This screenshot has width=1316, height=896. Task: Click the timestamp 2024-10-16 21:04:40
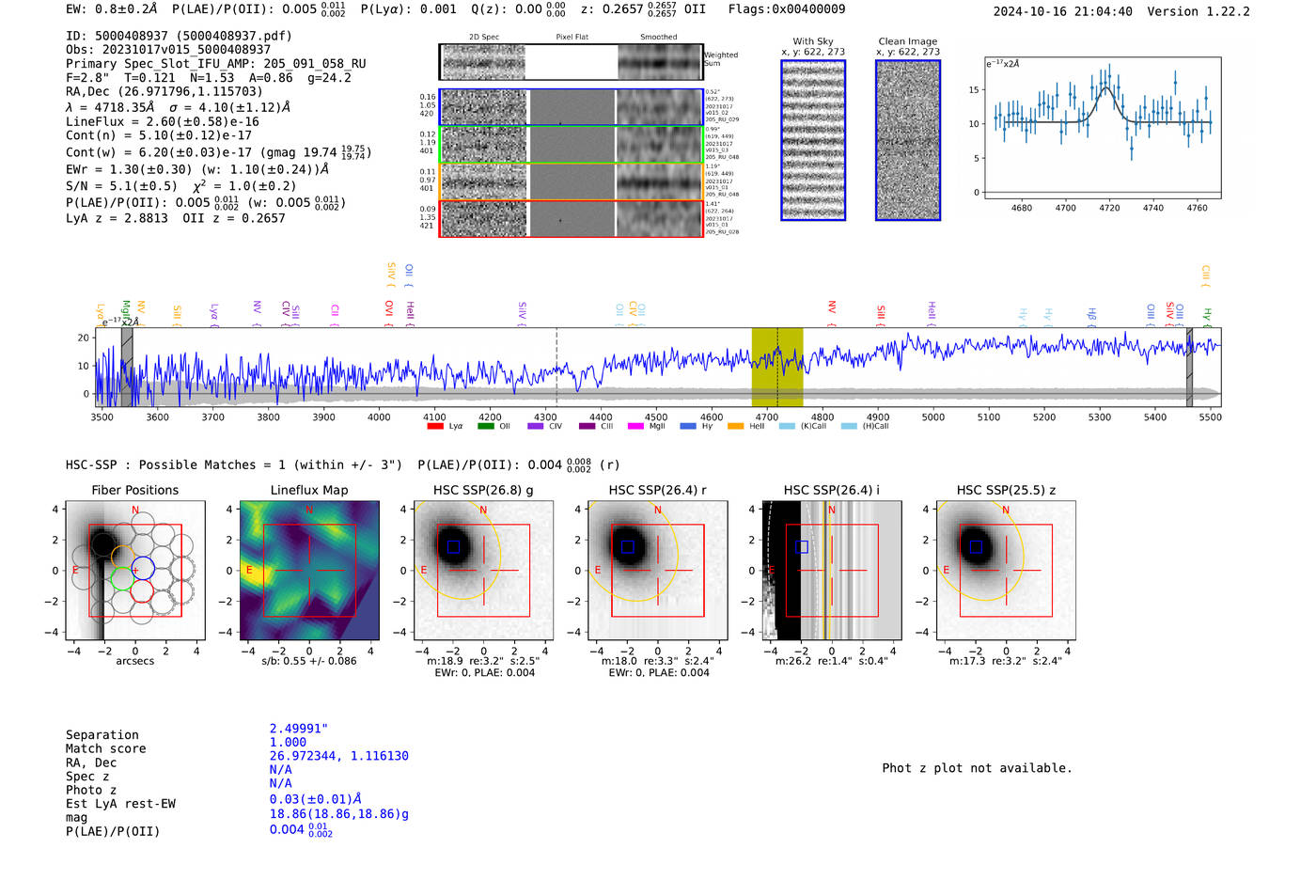pyautogui.click(x=1063, y=11)
